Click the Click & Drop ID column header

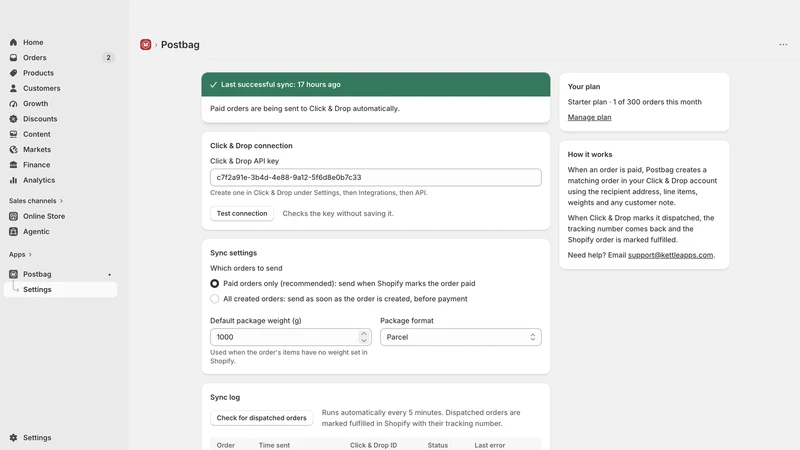(x=373, y=445)
